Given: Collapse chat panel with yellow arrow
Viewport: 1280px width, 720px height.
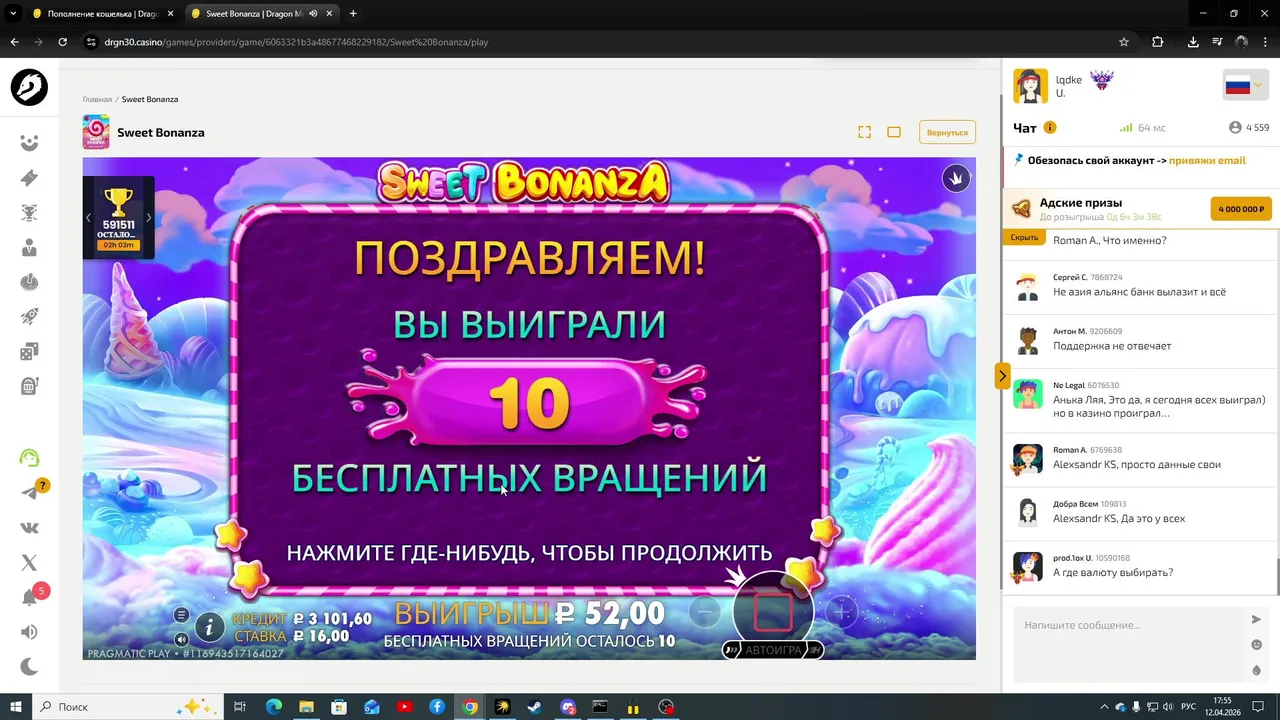Looking at the screenshot, I should coord(1002,375).
